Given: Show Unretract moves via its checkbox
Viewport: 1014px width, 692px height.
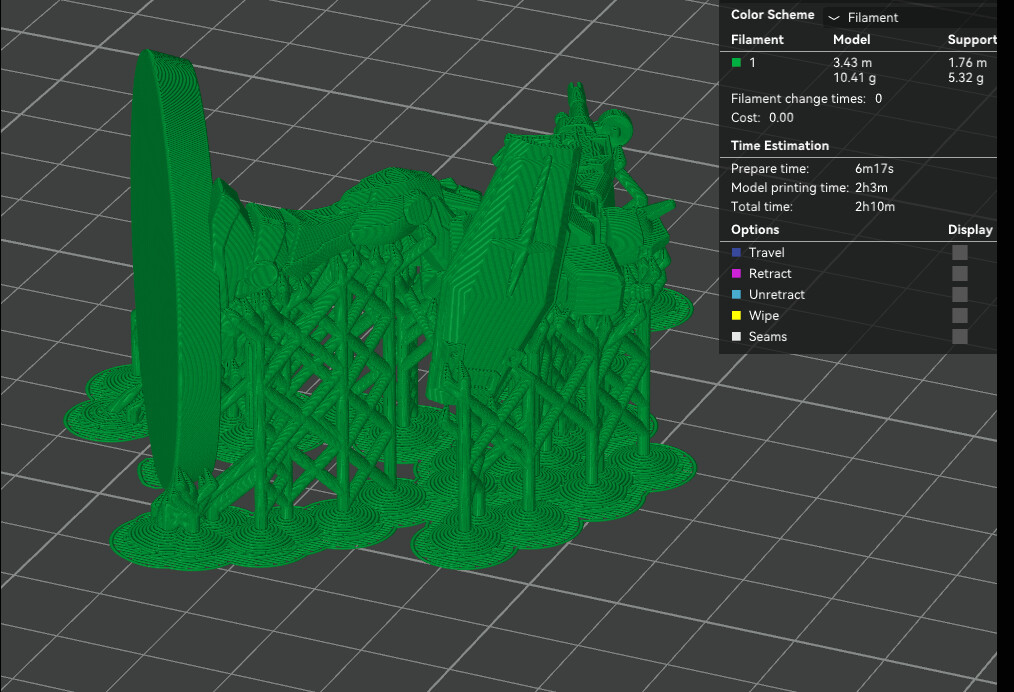Looking at the screenshot, I should tap(960, 294).
